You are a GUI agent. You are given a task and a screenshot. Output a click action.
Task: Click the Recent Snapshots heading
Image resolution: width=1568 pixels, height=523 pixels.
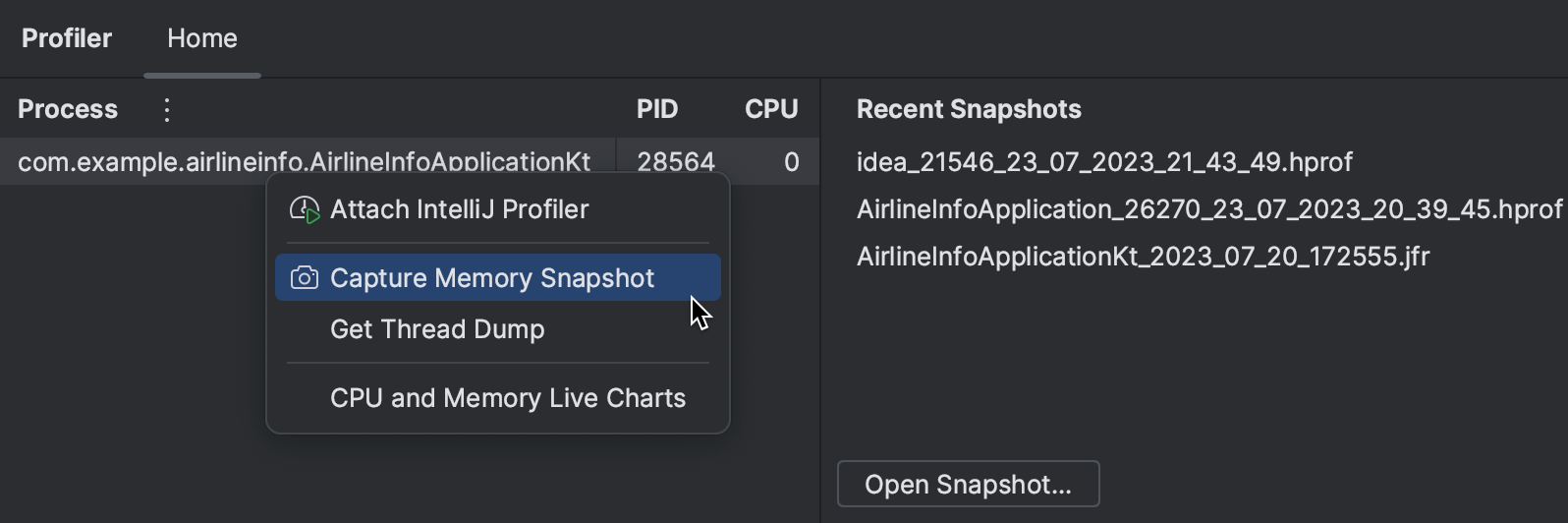969,109
